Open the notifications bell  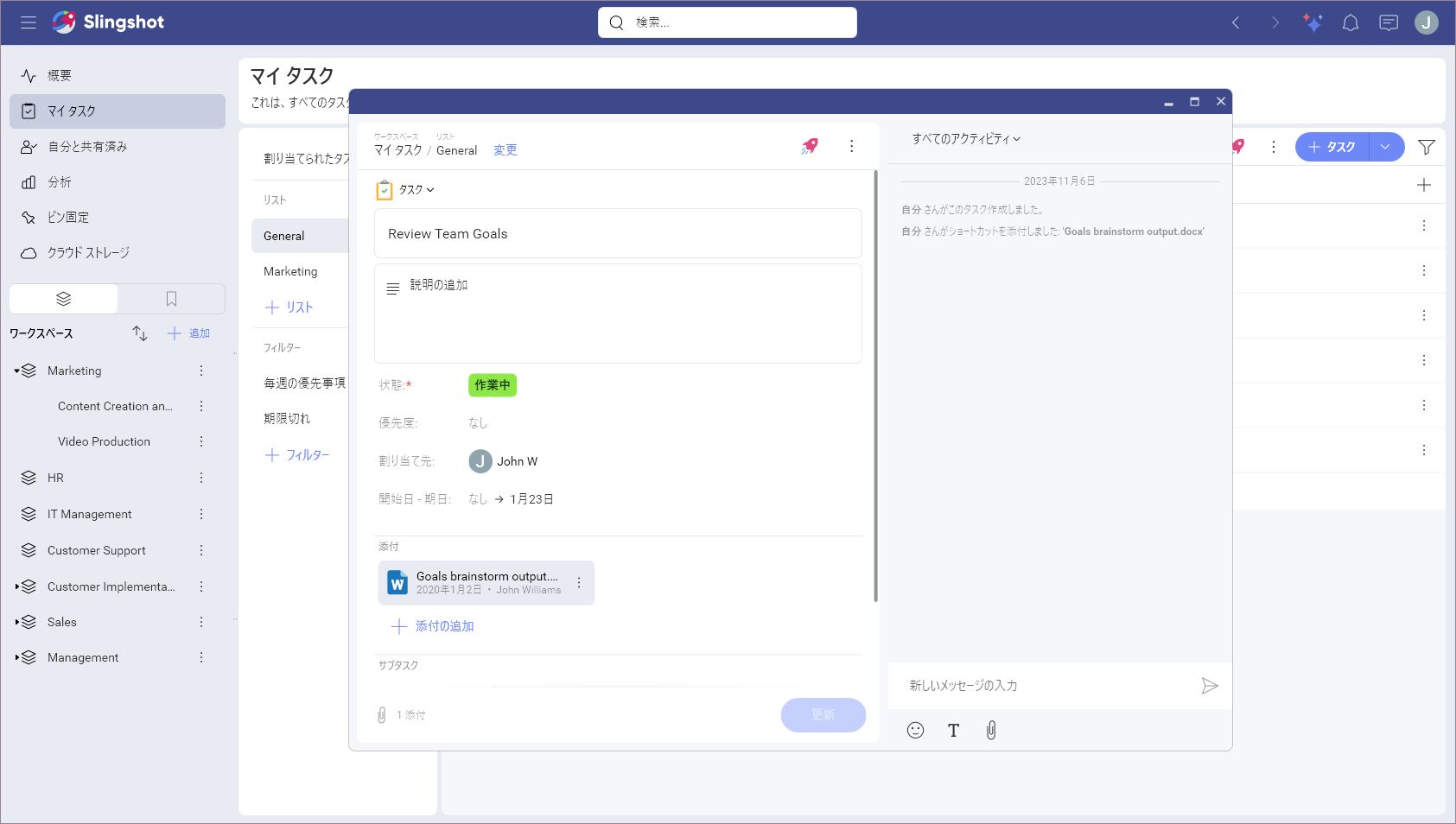pos(1351,22)
